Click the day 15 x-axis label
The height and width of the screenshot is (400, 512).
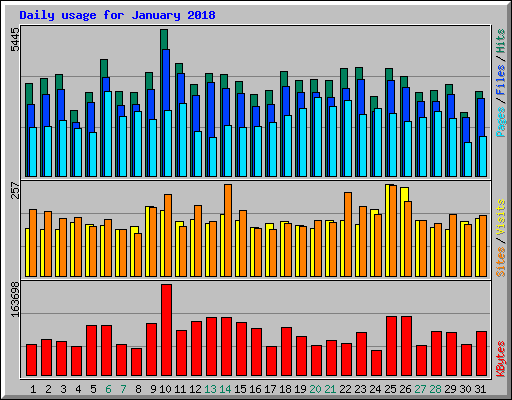coord(240,389)
